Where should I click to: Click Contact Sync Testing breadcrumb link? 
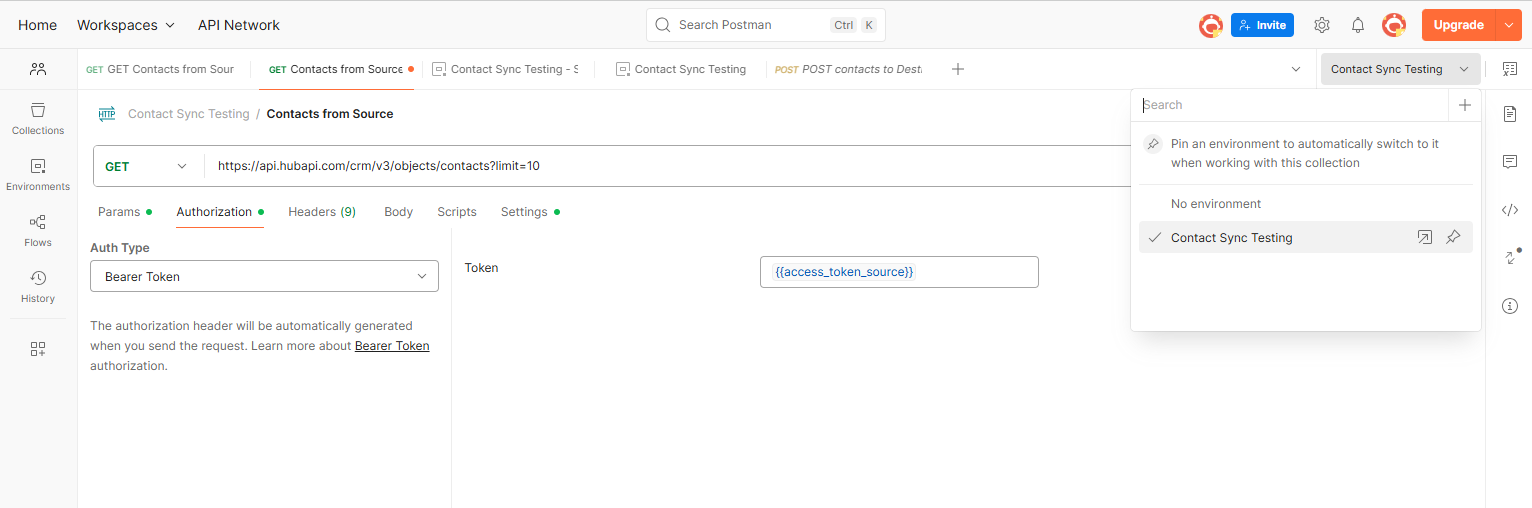coord(189,114)
